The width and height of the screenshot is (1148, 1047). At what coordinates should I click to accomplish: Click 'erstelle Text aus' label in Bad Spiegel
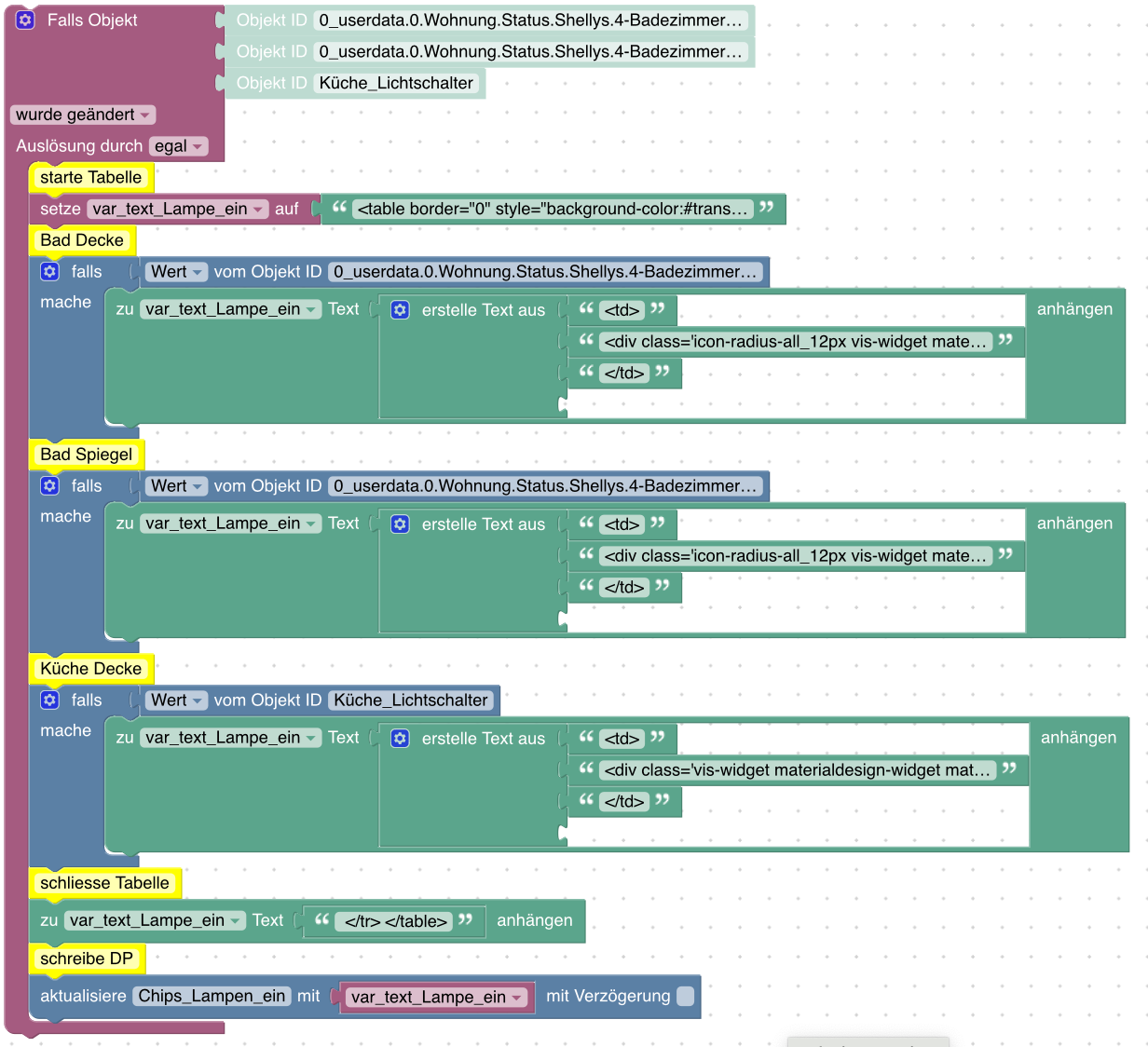click(x=483, y=524)
